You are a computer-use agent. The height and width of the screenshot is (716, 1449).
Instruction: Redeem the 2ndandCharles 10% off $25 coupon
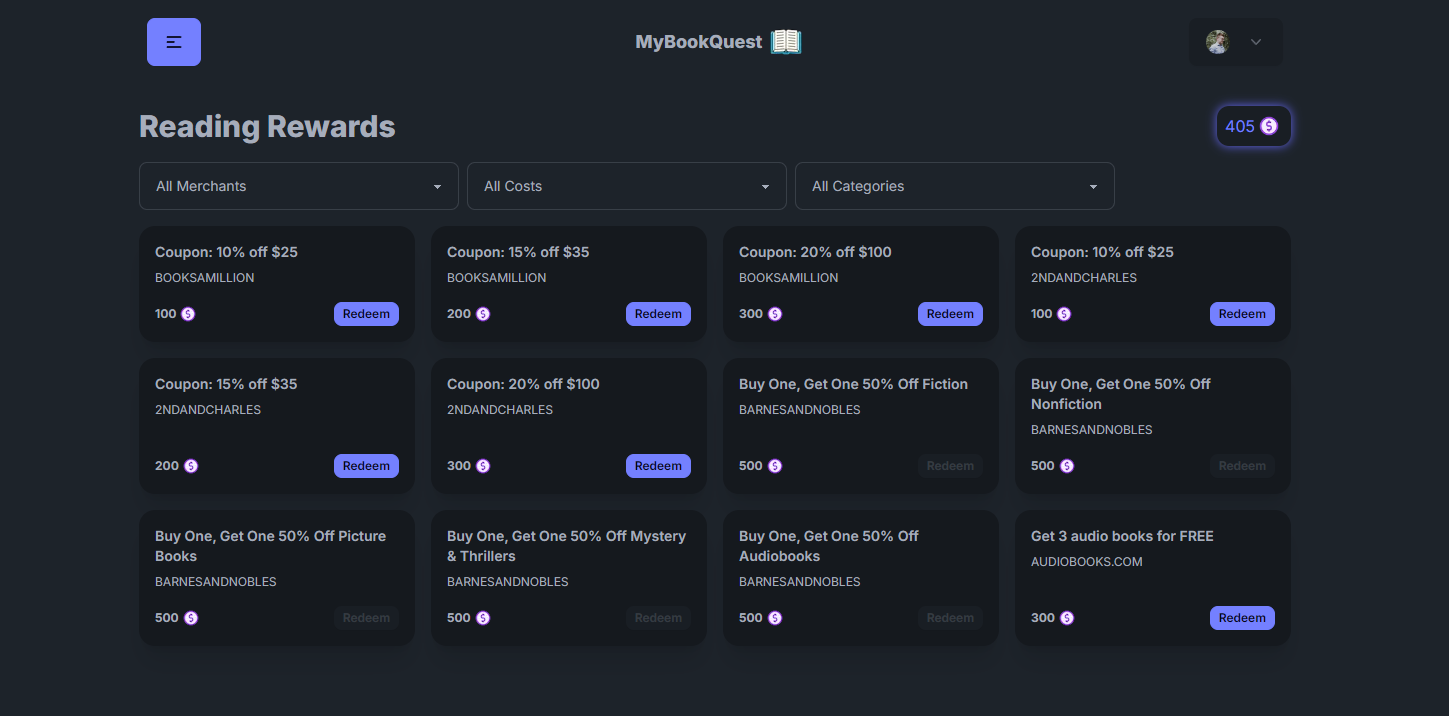[x=1242, y=313]
